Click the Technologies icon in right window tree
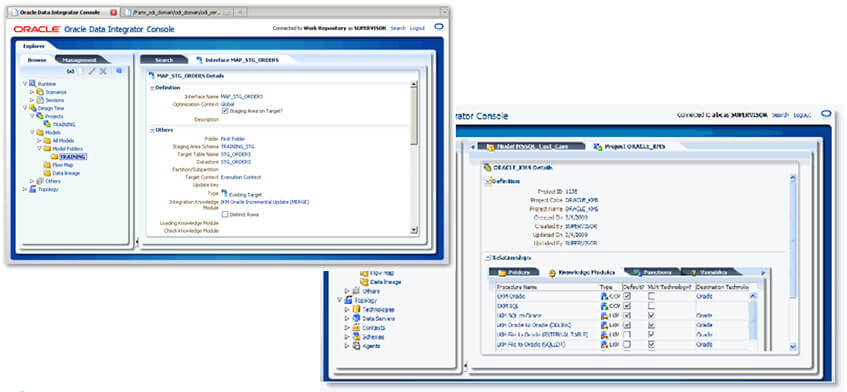Viewport: 847px width, 392px height. tap(357, 309)
